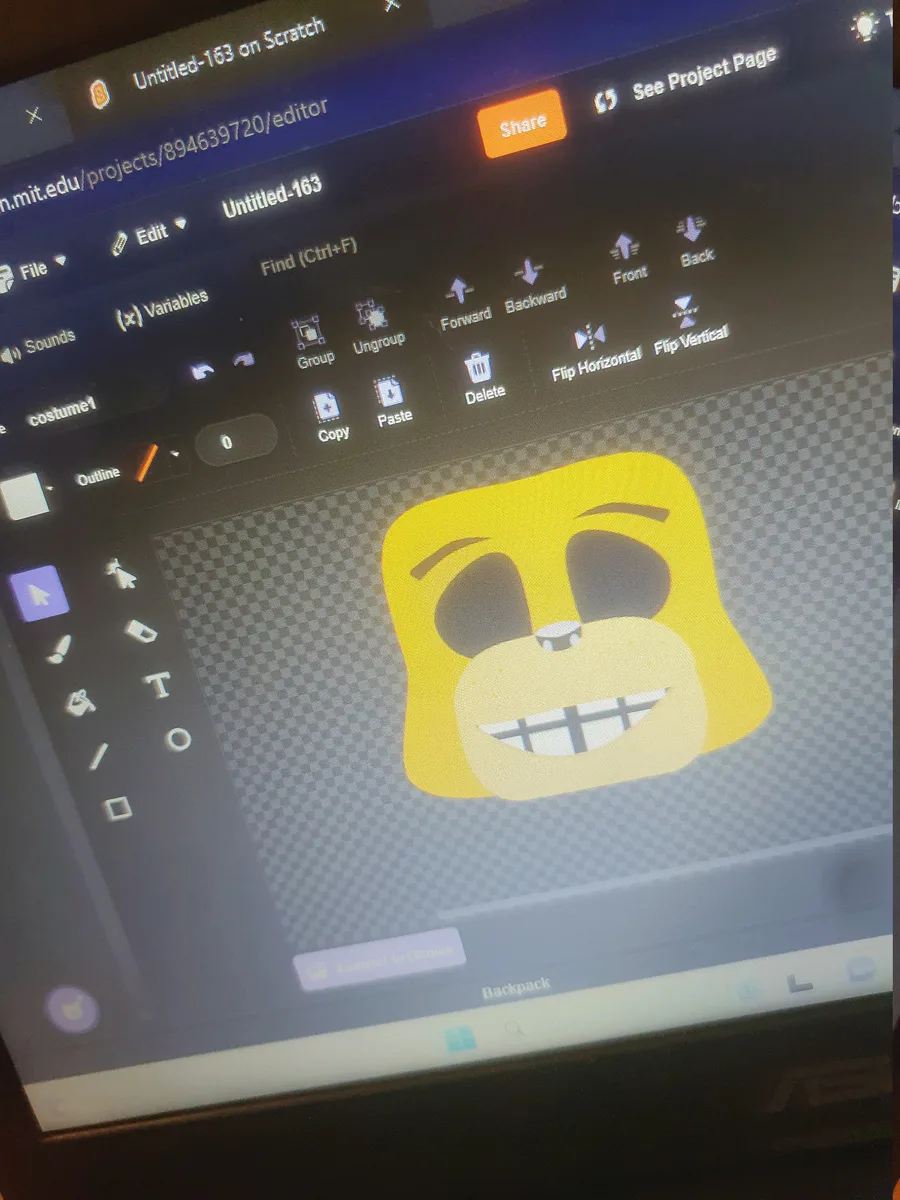Pick the Brush tool
Viewport: 900px width, 1200px height.
coord(58,650)
